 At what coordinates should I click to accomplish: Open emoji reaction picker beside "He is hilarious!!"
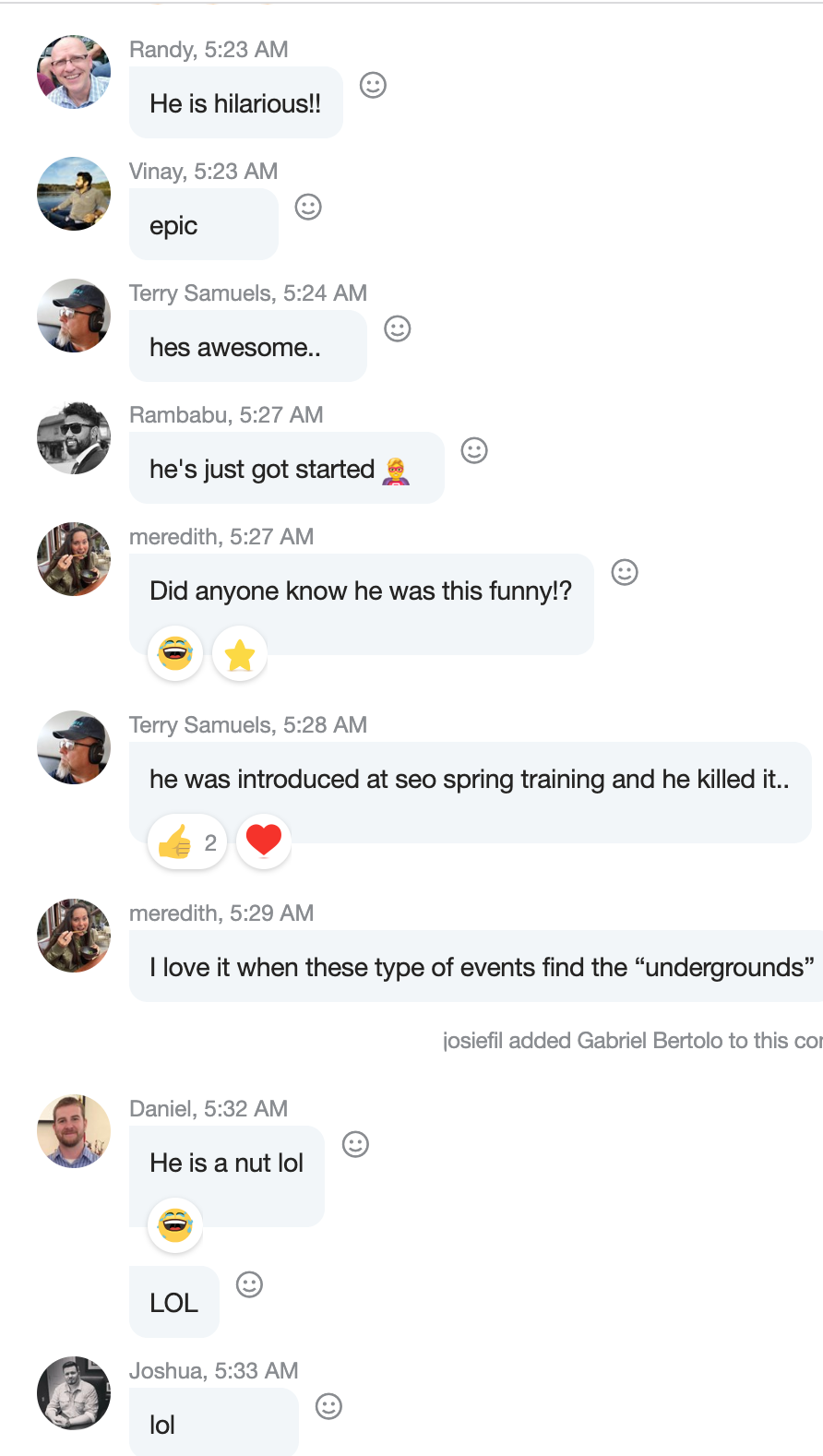[373, 86]
